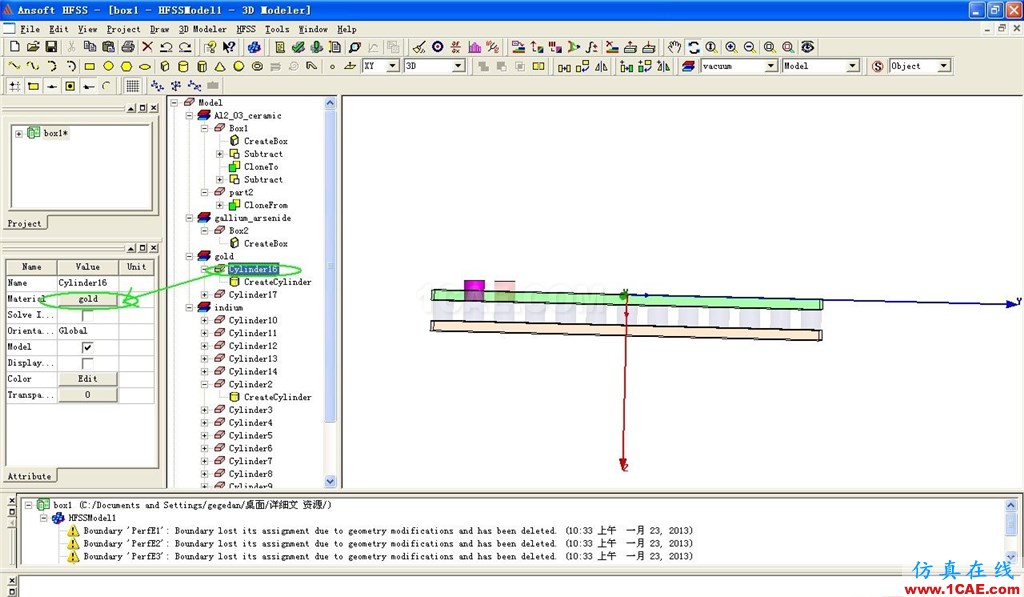
Task: Toggle the Solve Inside checkbox
Action: pos(87,315)
